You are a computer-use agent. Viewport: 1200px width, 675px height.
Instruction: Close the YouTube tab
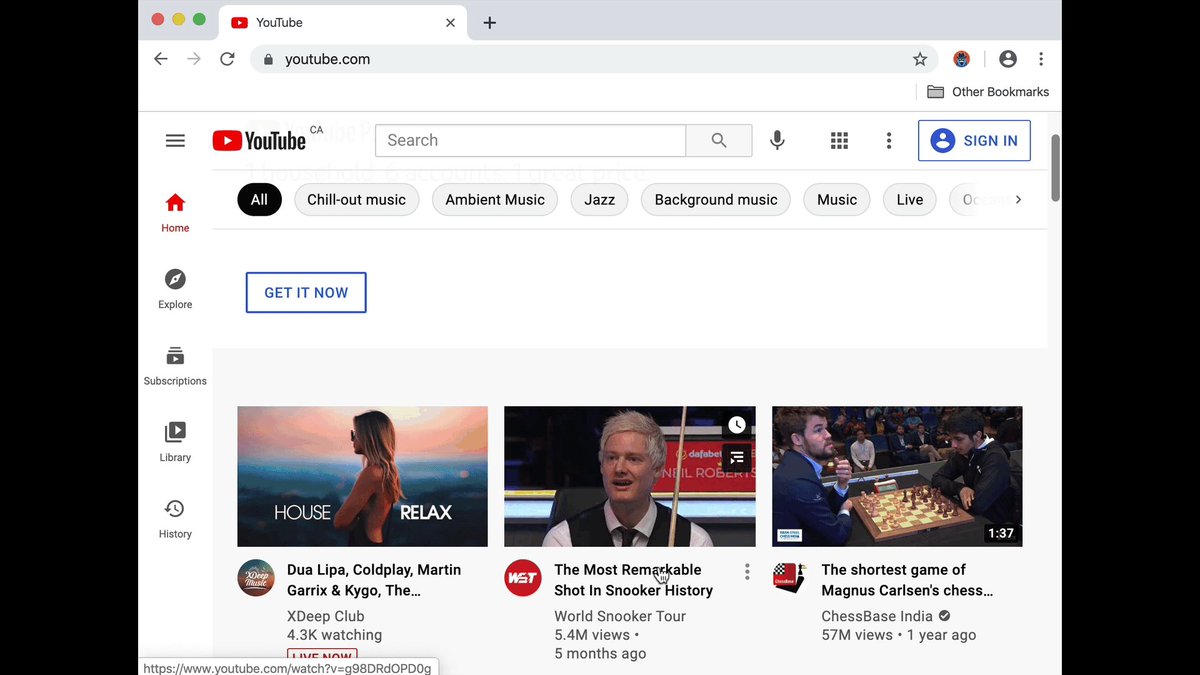(x=450, y=23)
